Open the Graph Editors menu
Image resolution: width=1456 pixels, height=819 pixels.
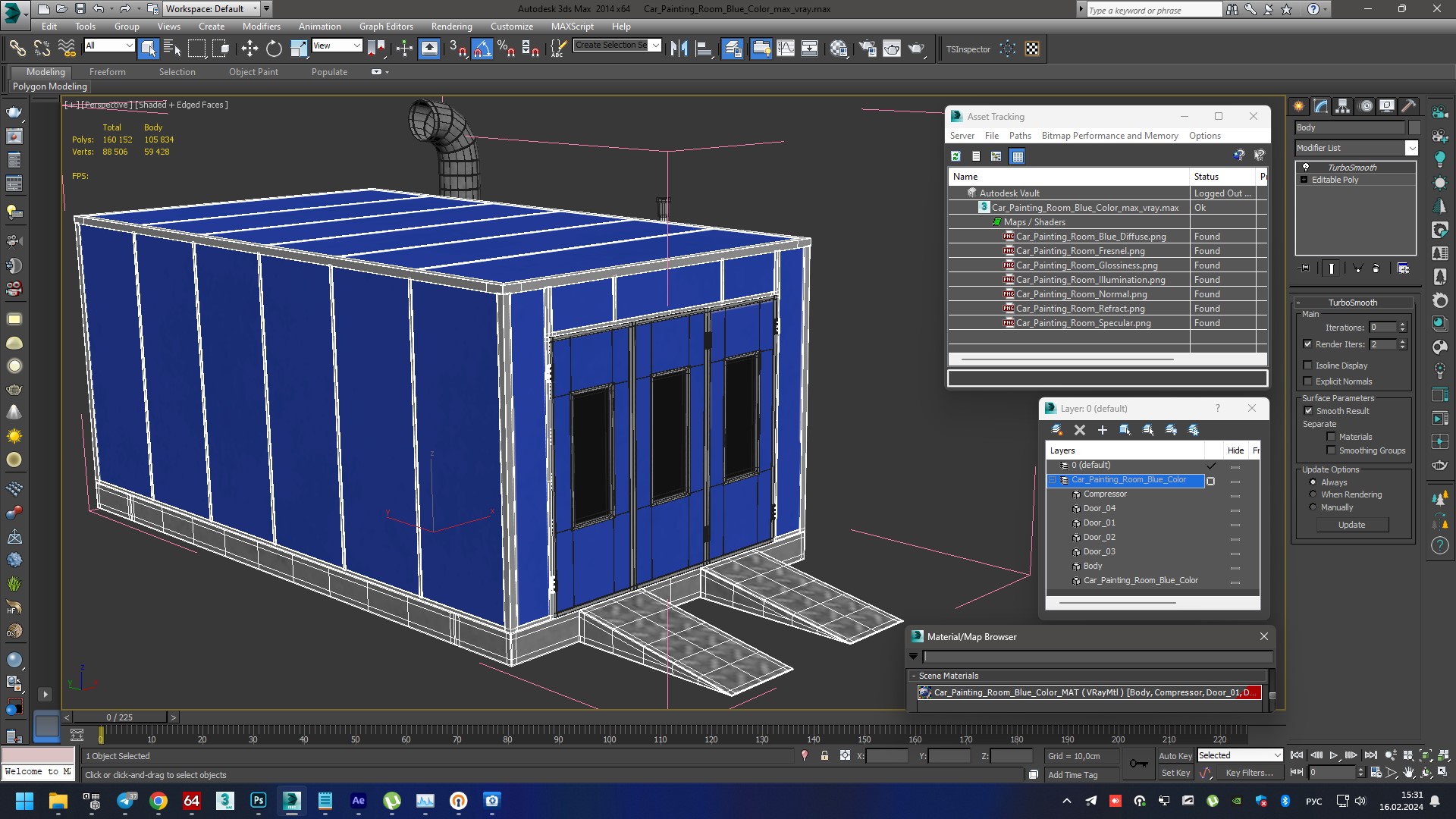pyautogui.click(x=386, y=27)
